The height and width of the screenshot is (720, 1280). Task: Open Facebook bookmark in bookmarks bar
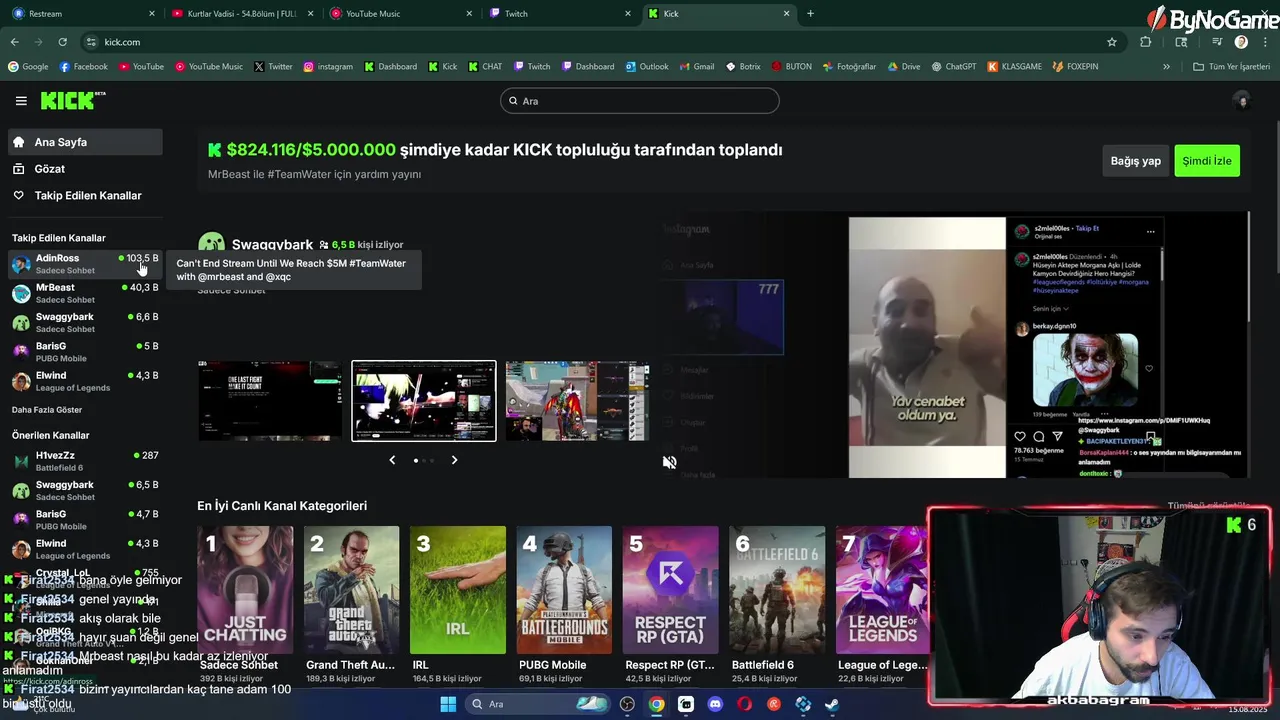(x=84, y=67)
